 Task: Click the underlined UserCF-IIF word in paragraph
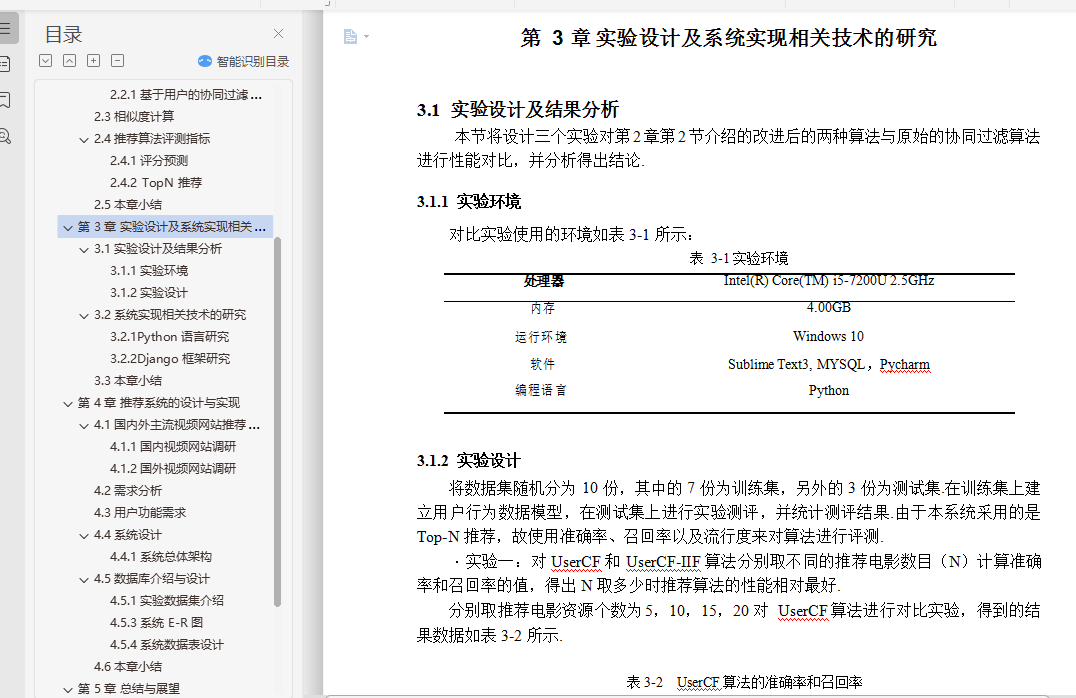pos(664,562)
